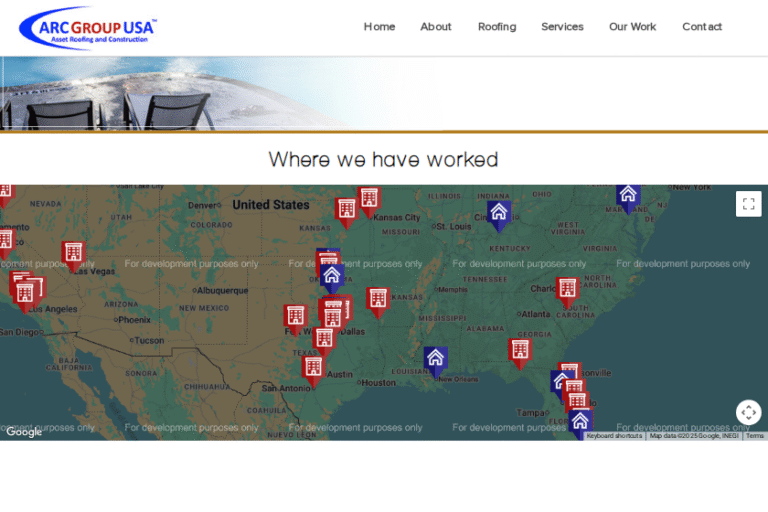
Task: Open the map camera controls button
Action: (x=748, y=412)
